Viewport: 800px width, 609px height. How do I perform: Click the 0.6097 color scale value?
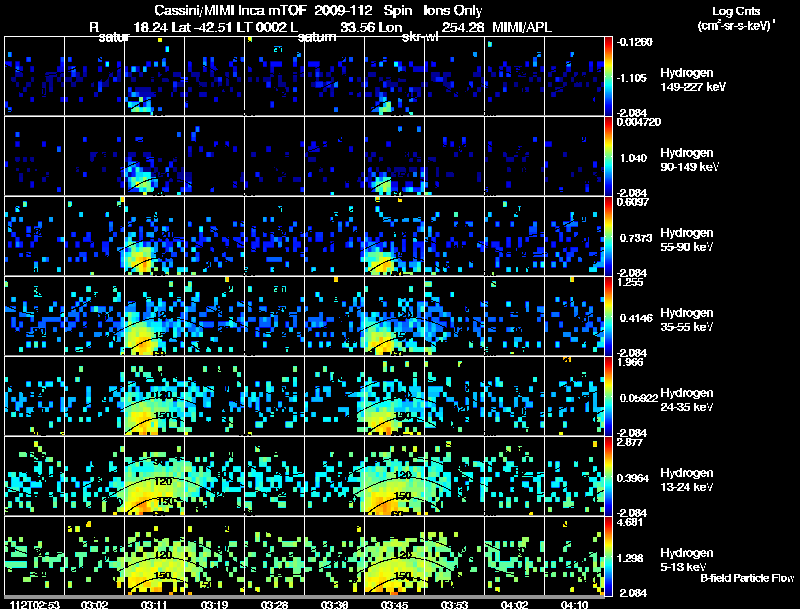pyautogui.click(x=633, y=202)
